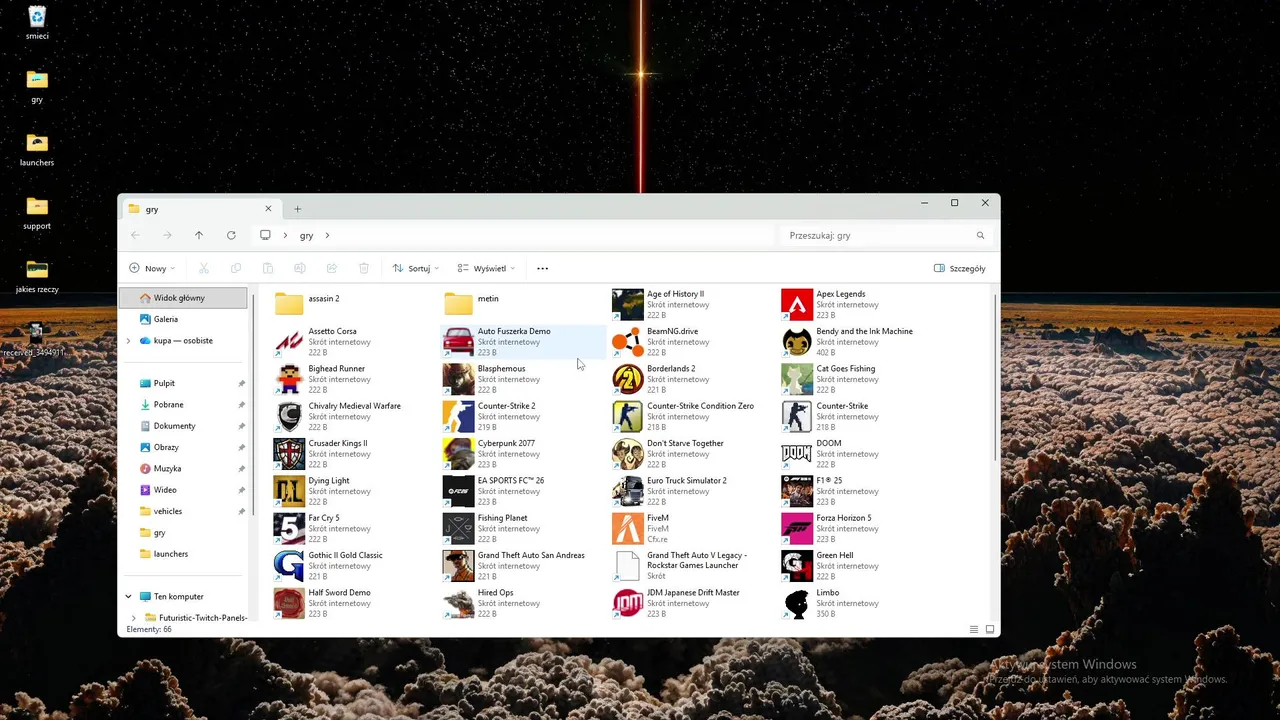The width and height of the screenshot is (1280, 720).
Task: Click the chevron after gry in address bar
Action: (x=327, y=236)
